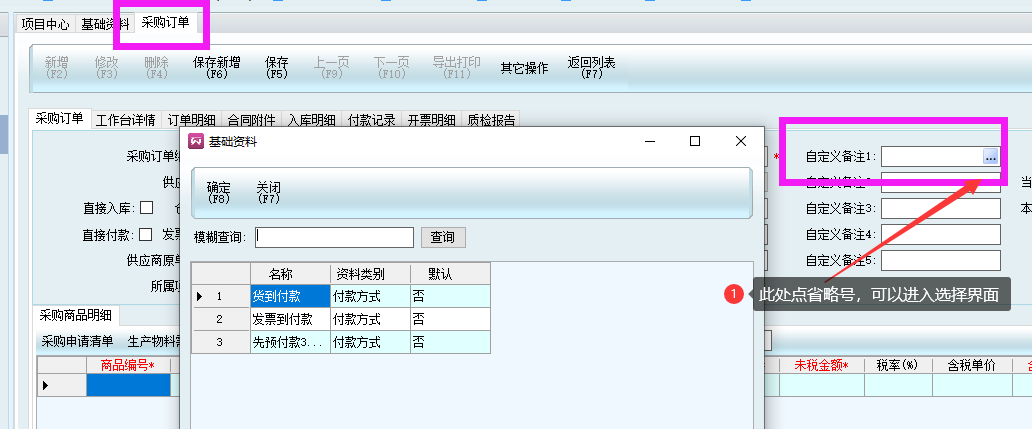This screenshot has width=1032, height=429.
Task: Focus the 模糊查询 search field
Action: pyautogui.click(x=334, y=237)
